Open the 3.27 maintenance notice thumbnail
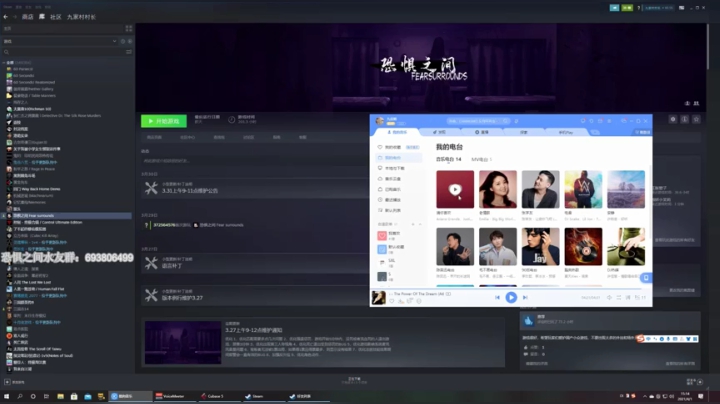Viewport: 720px width, 404px height. tap(183, 342)
